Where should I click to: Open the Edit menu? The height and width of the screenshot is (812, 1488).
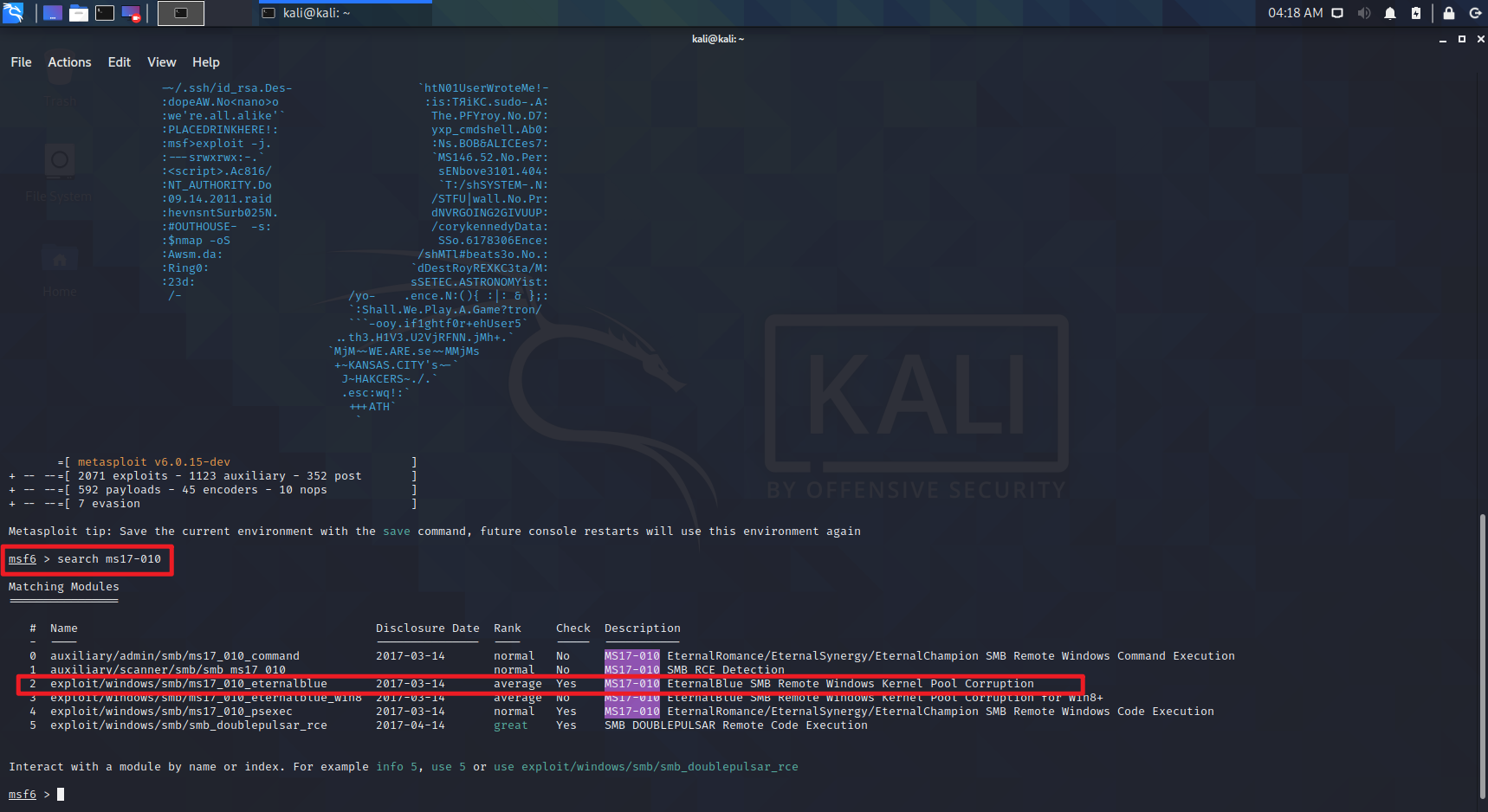120,62
